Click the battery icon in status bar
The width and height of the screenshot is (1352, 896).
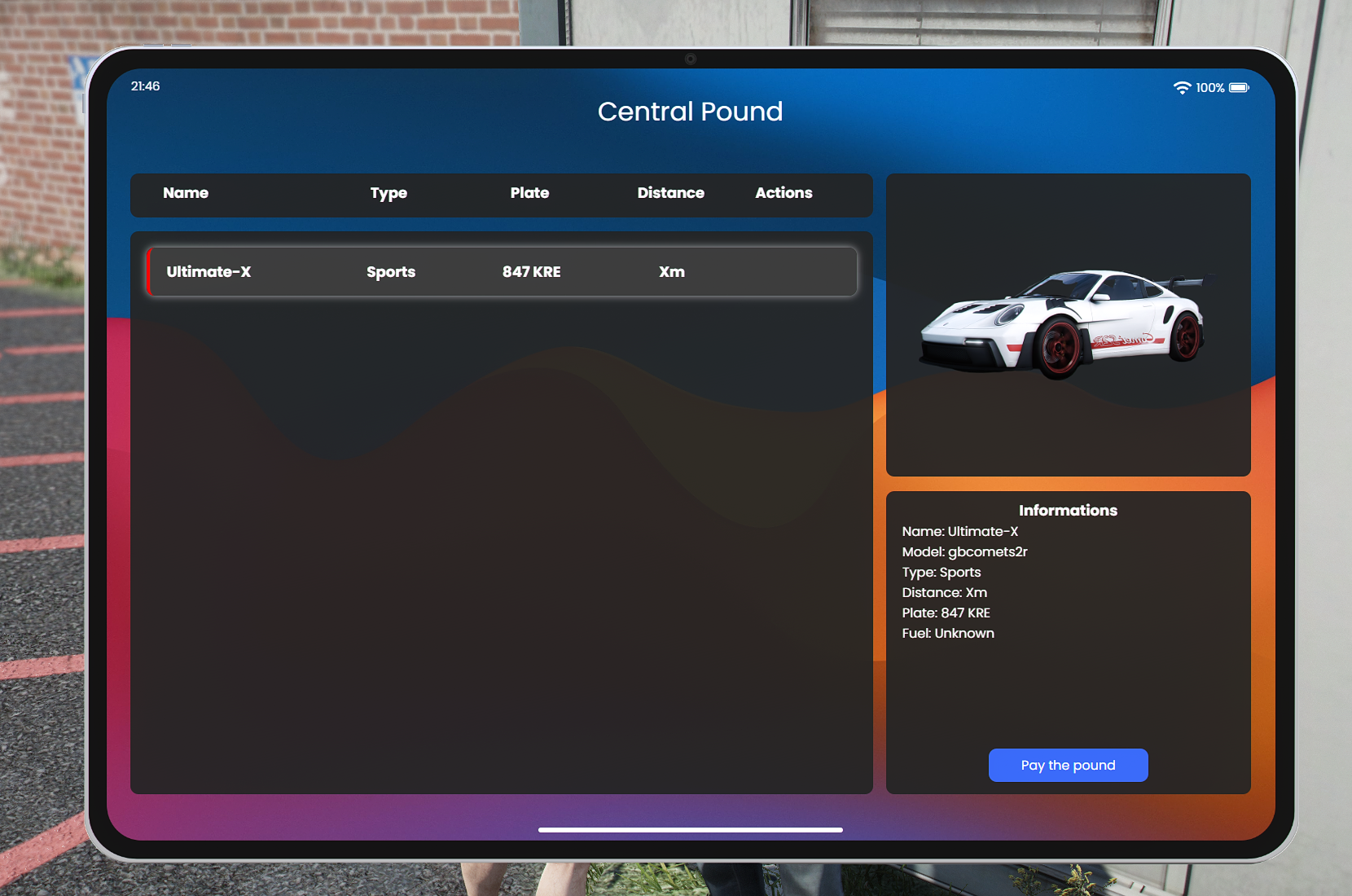pyautogui.click(x=1239, y=88)
